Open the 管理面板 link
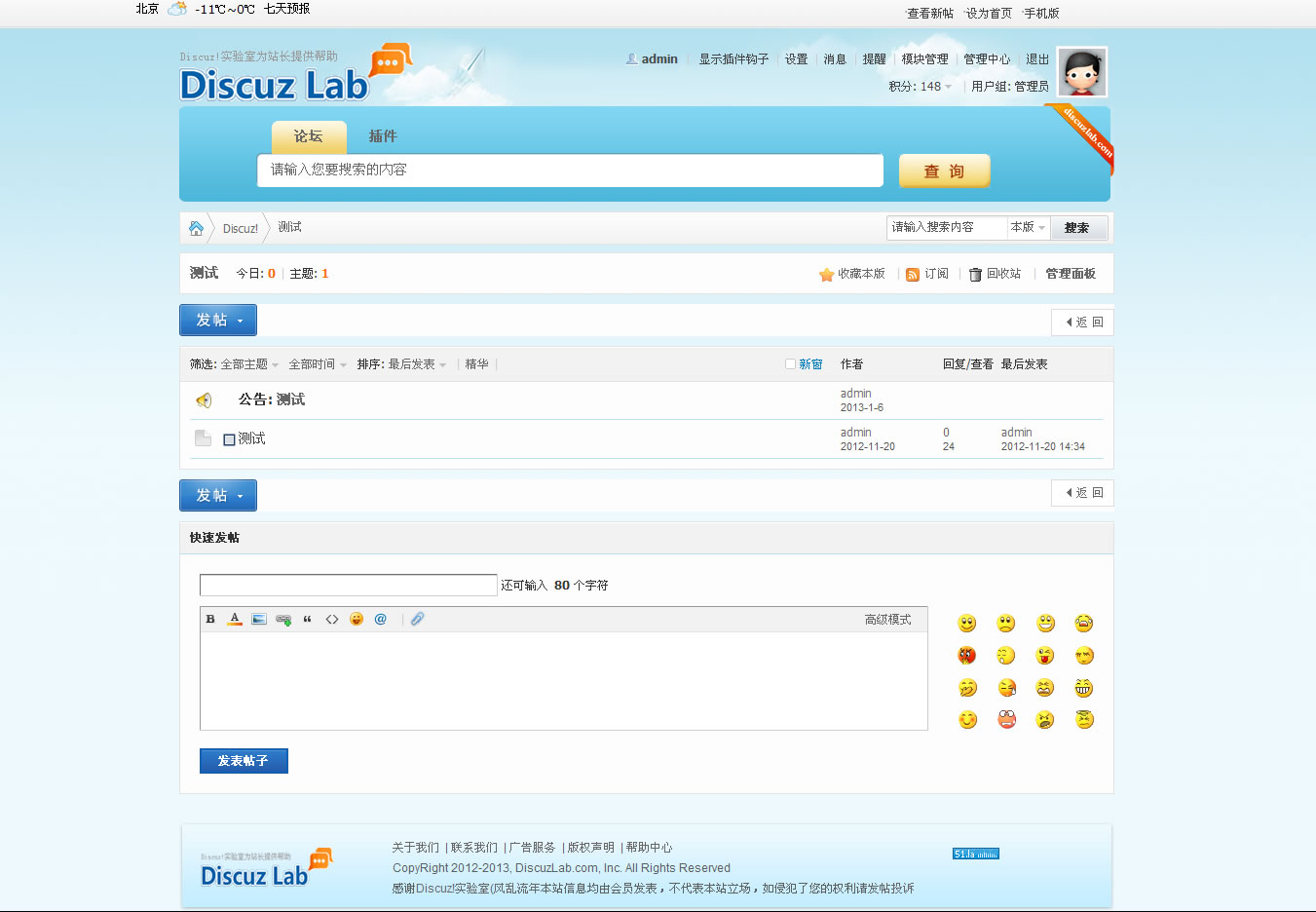This screenshot has width=1316, height=912. pos(1071,275)
